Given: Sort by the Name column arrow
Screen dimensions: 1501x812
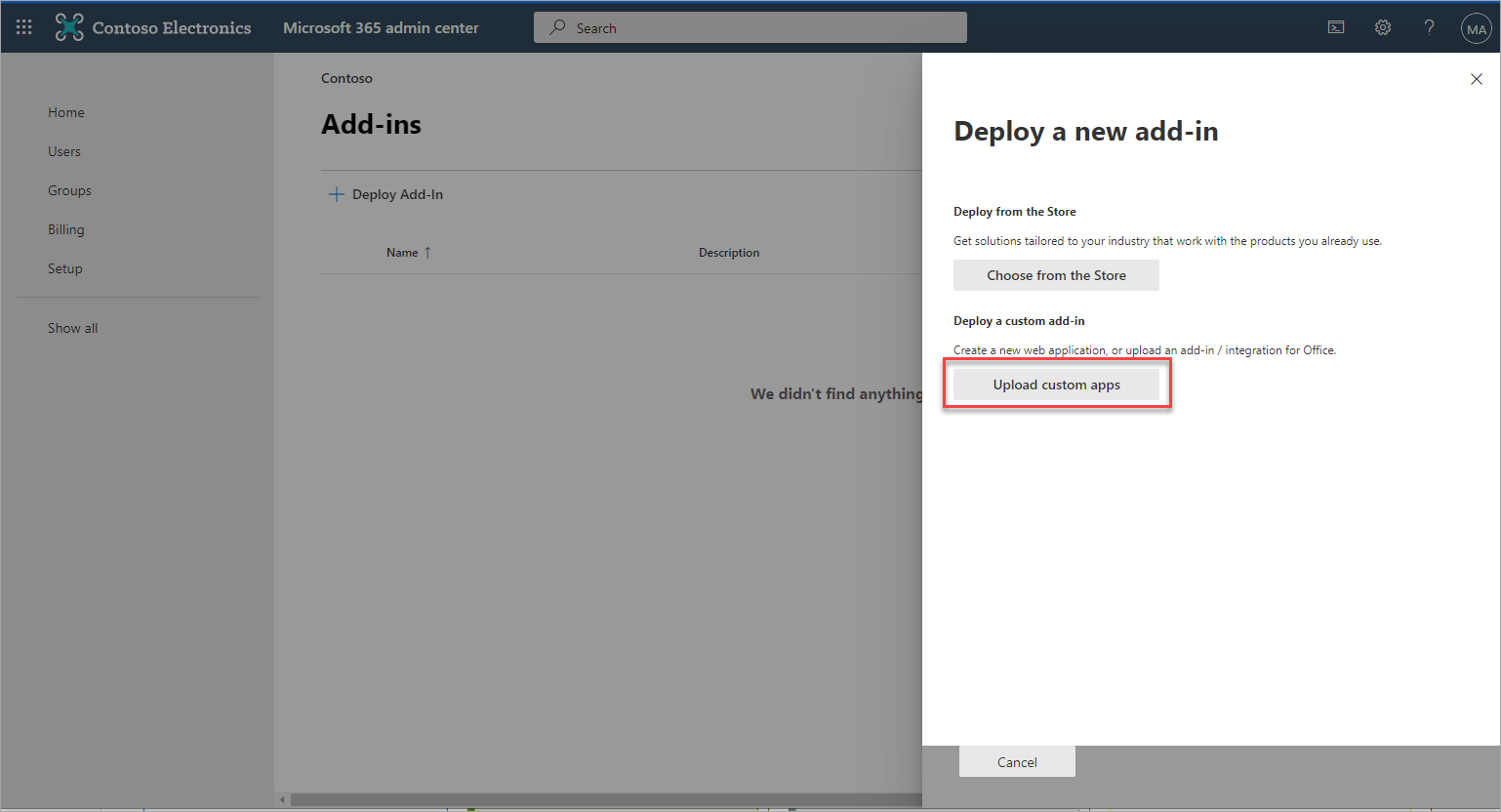Looking at the screenshot, I should pyautogui.click(x=427, y=253).
